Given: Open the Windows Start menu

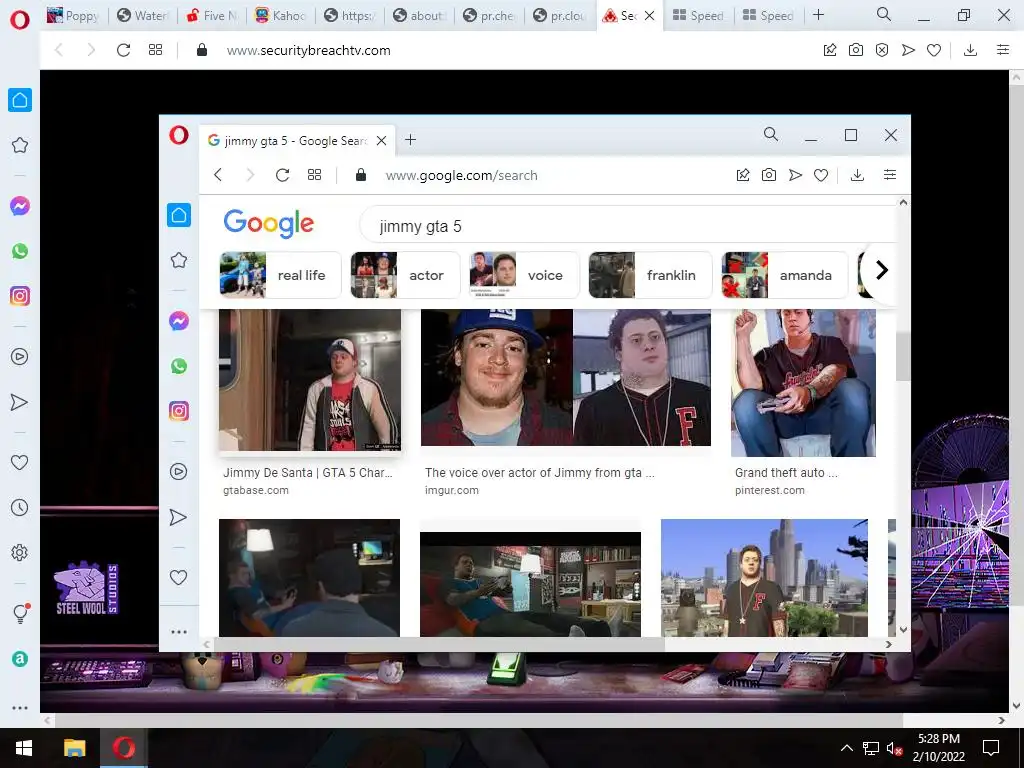Looking at the screenshot, I should pyautogui.click(x=24, y=748).
